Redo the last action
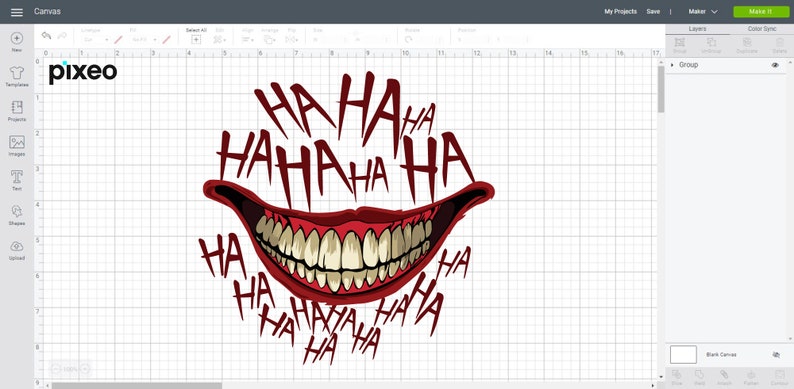 point(62,35)
